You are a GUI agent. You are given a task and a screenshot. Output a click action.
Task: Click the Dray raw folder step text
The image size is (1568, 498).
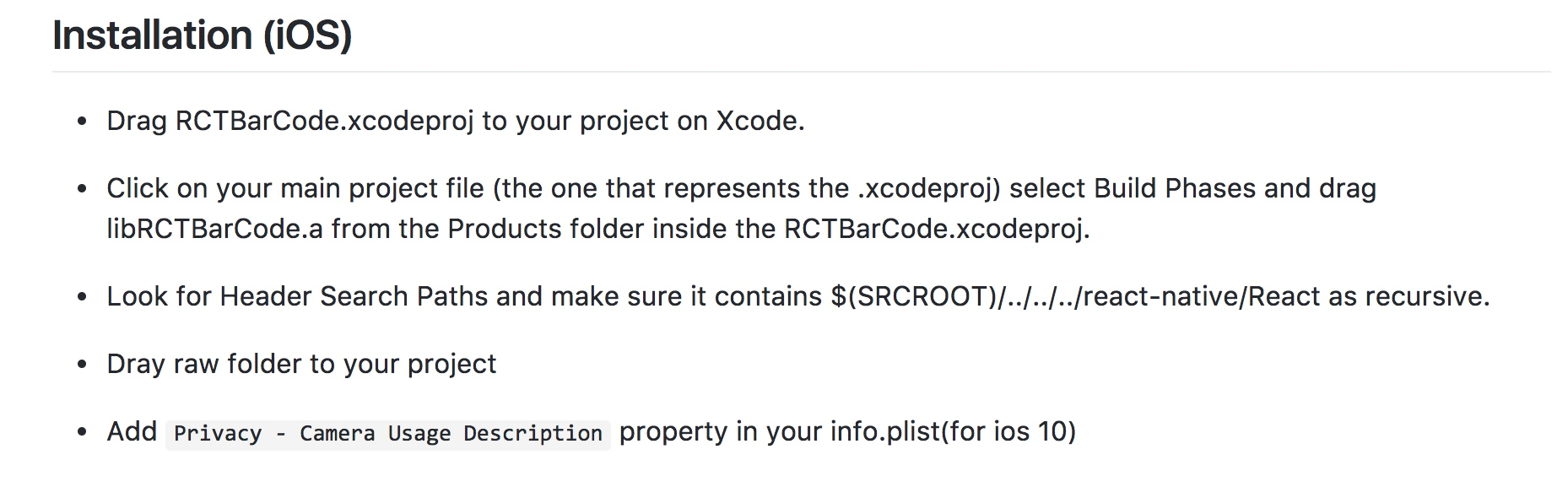tap(301, 364)
